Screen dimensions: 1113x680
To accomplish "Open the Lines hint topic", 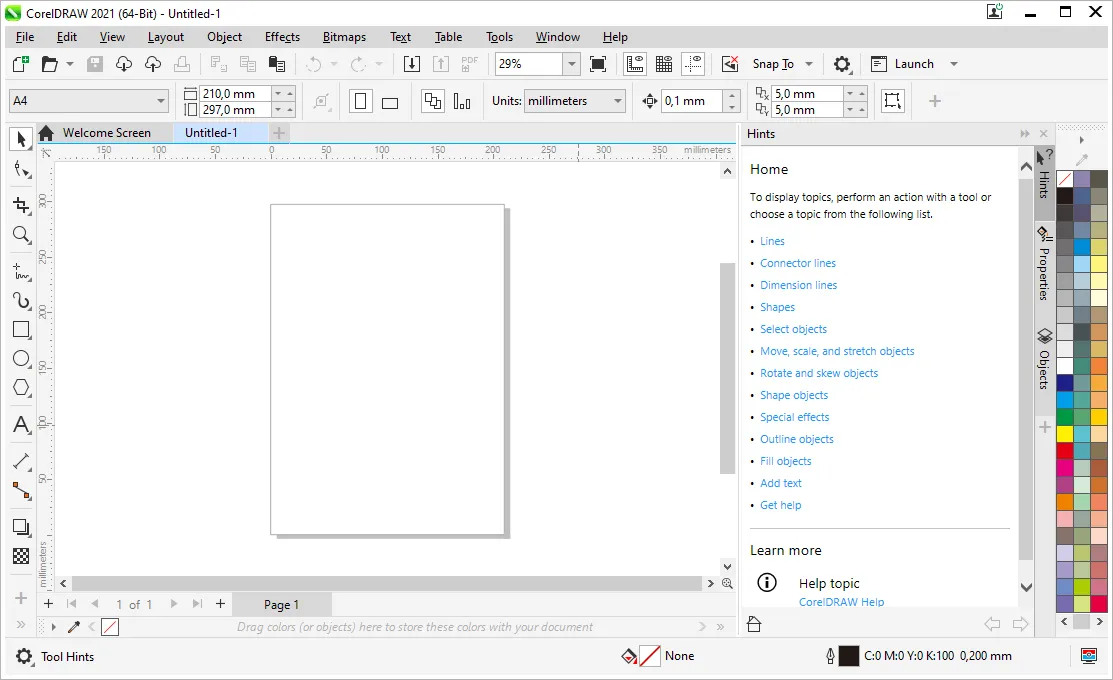I will click(772, 241).
